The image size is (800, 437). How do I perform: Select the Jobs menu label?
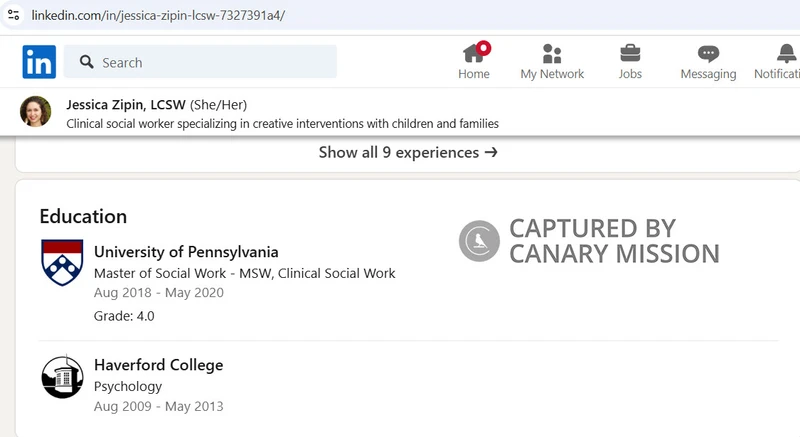tap(630, 74)
